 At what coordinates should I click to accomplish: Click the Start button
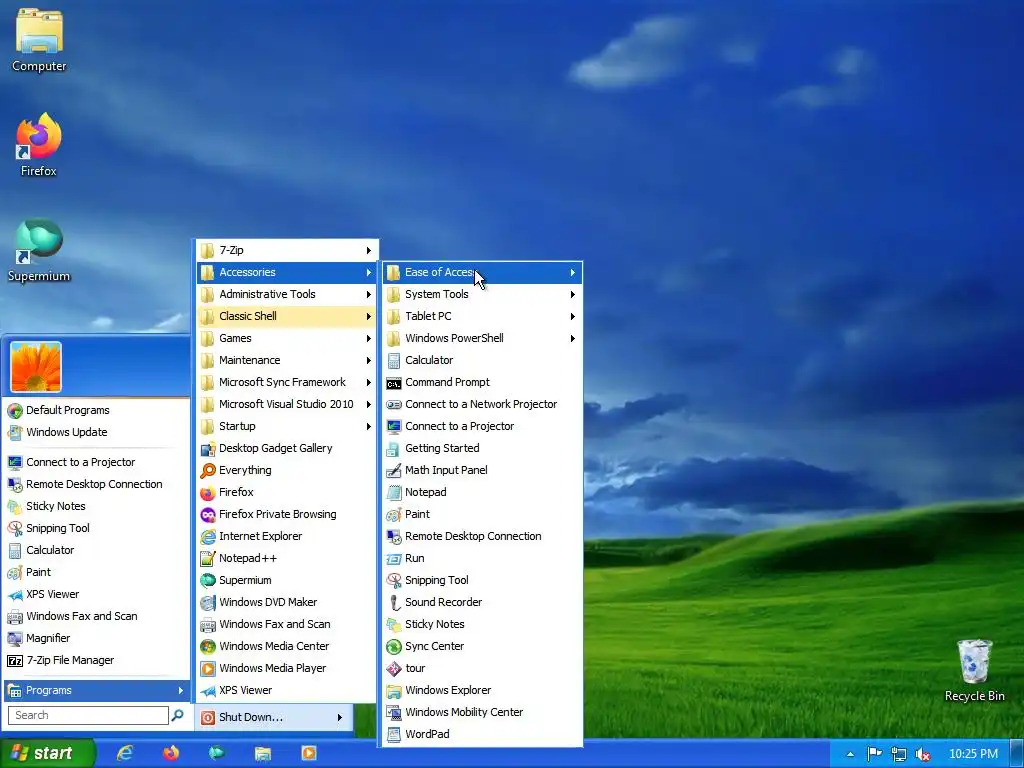click(47, 753)
